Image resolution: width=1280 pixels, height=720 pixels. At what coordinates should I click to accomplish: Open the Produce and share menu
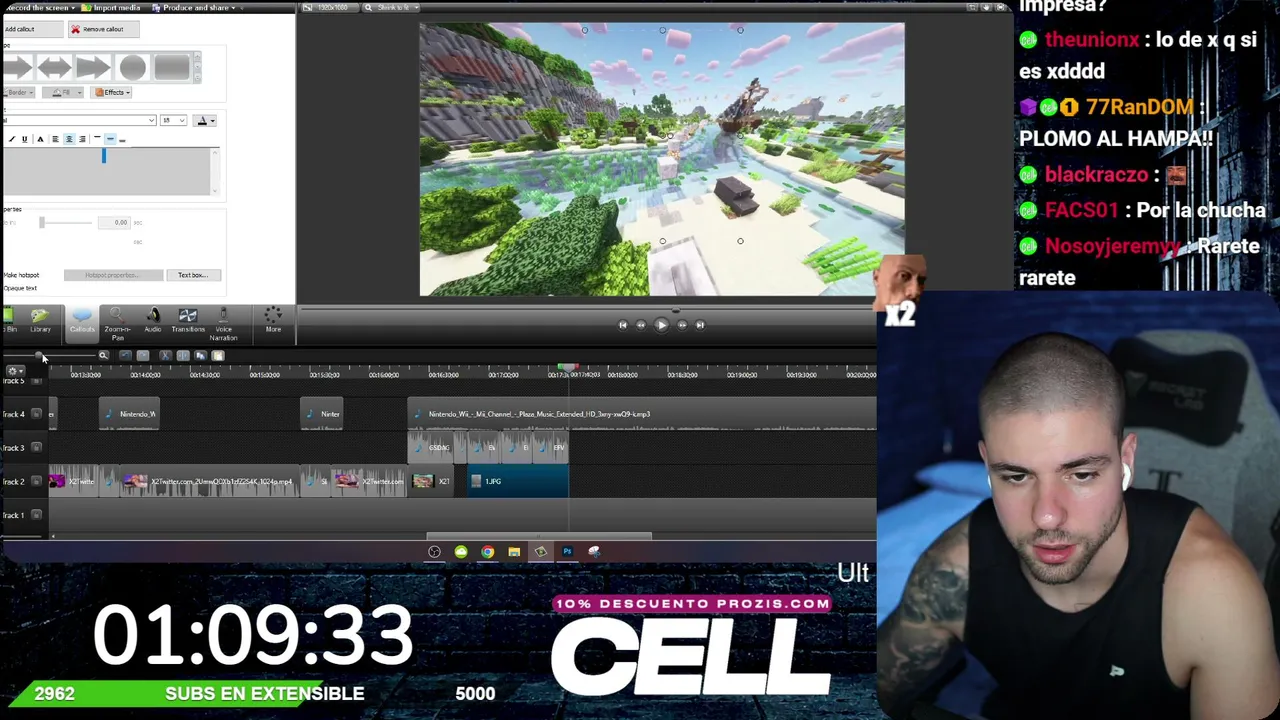(194, 8)
